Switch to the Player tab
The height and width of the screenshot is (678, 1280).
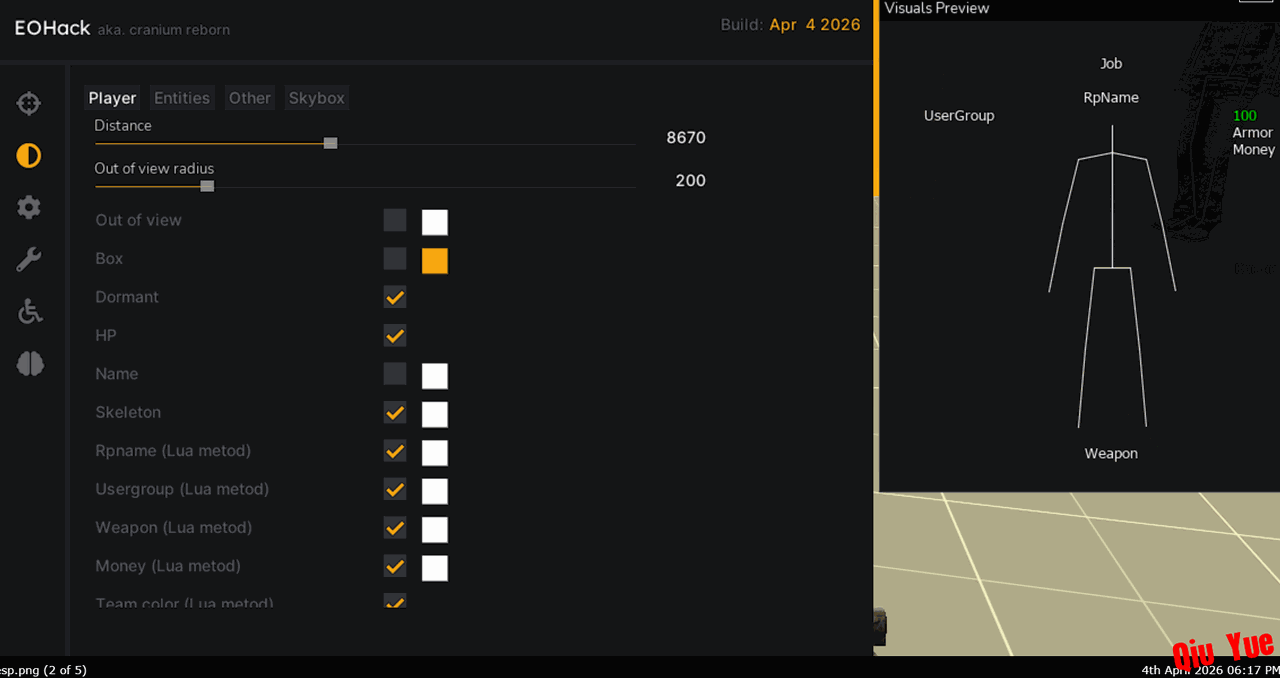click(x=112, y=98)
